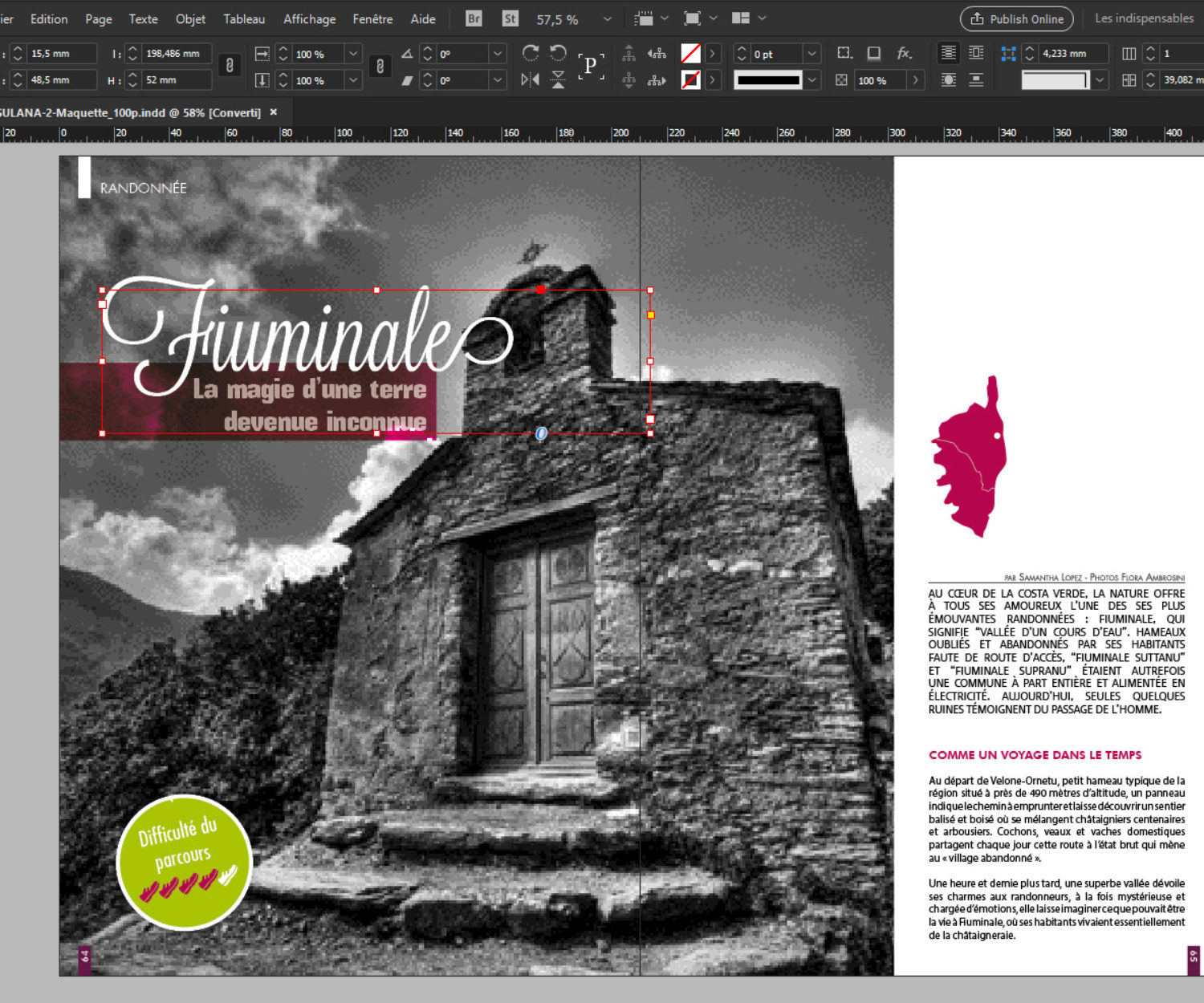This screenshot has width=1204, height=1003.
Task: Open the Les indispensables workspace switcher
Action: [1144, 18]
